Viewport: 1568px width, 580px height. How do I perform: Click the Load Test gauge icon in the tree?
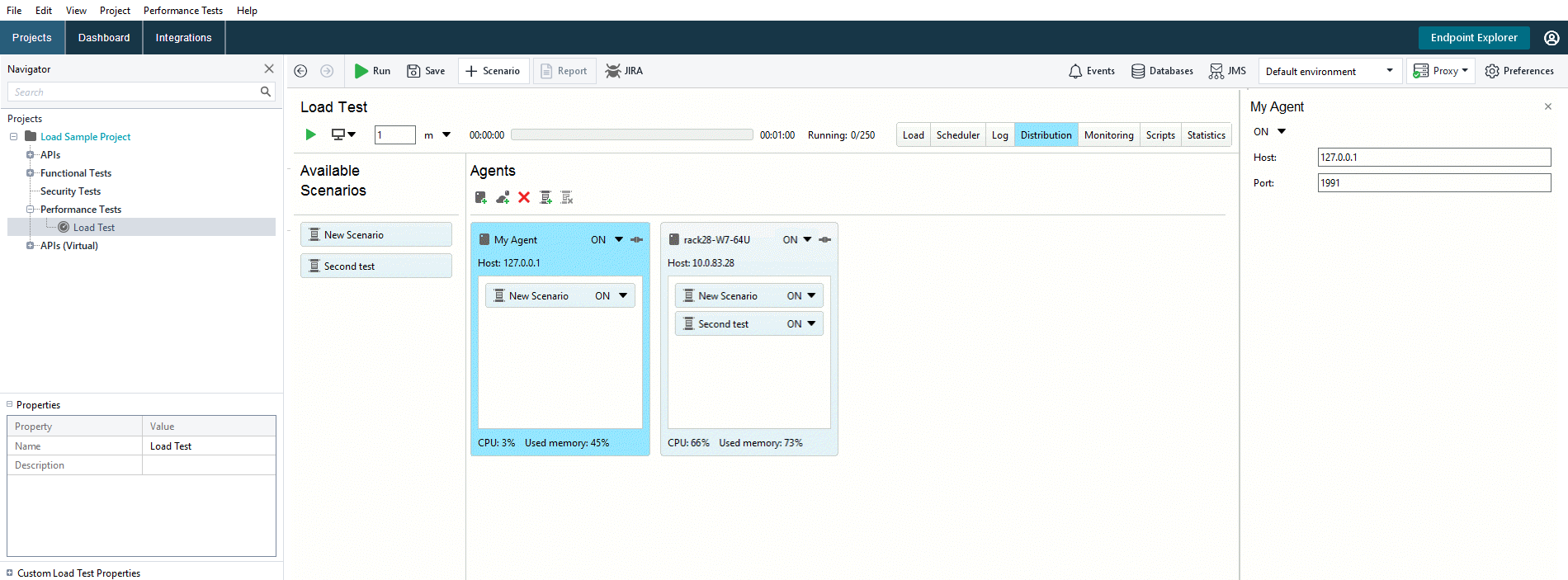click(64, 227)
